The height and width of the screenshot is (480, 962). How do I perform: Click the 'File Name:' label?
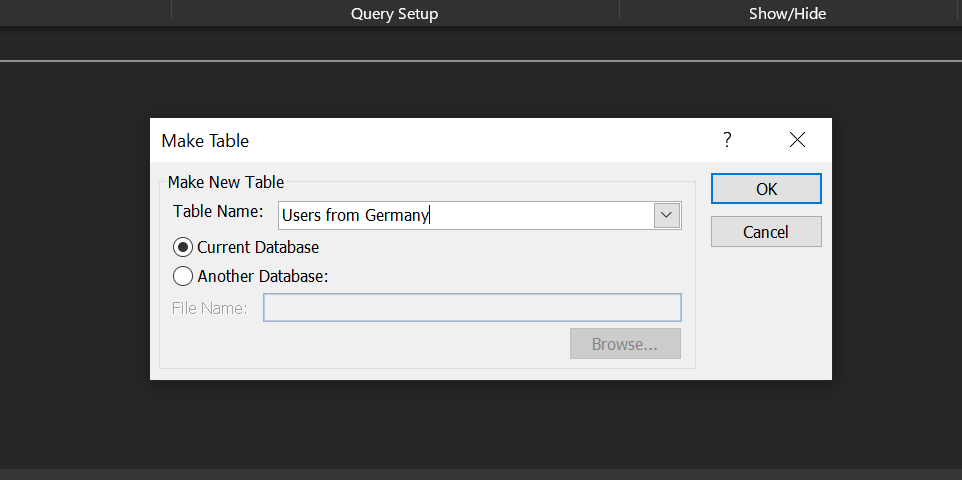point(209,308)
